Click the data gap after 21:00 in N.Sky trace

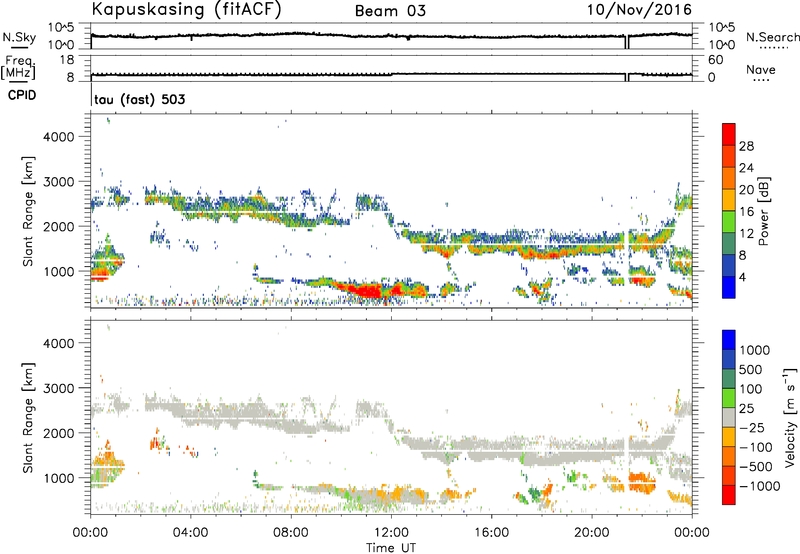(x=627, y=42)
